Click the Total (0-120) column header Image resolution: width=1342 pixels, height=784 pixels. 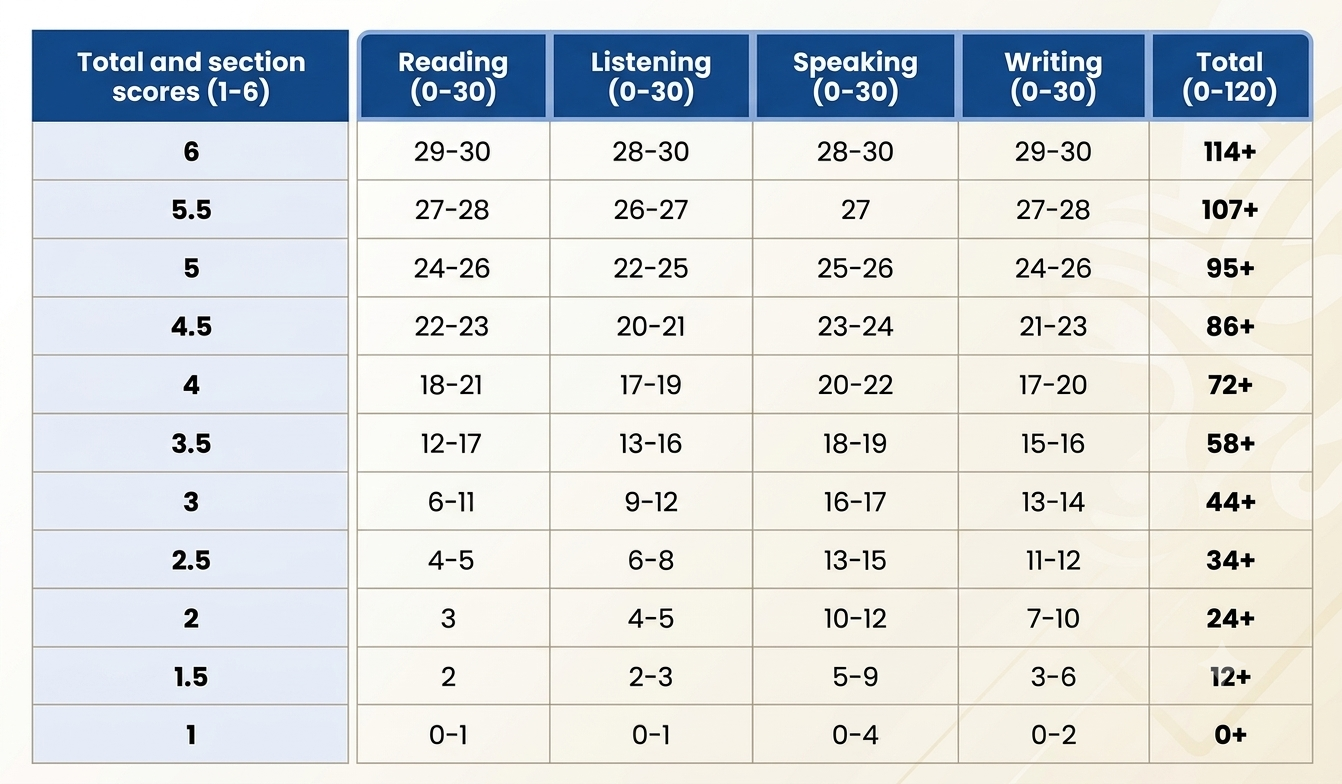(1230, 77)
